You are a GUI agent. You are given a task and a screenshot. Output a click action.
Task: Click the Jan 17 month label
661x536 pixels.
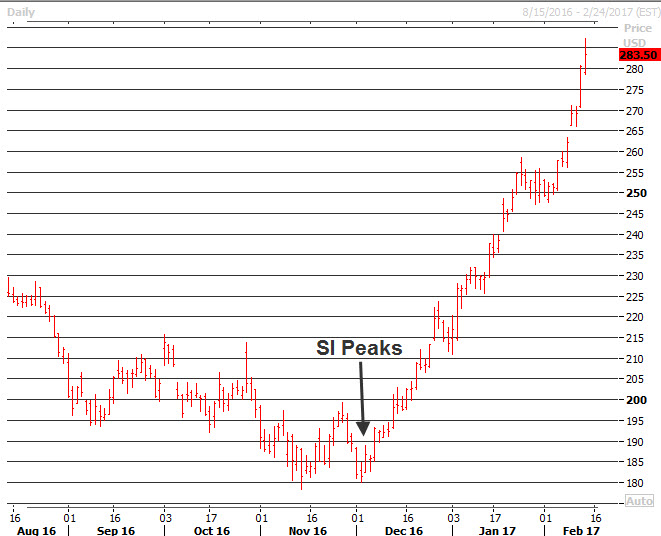click(497, 531)
